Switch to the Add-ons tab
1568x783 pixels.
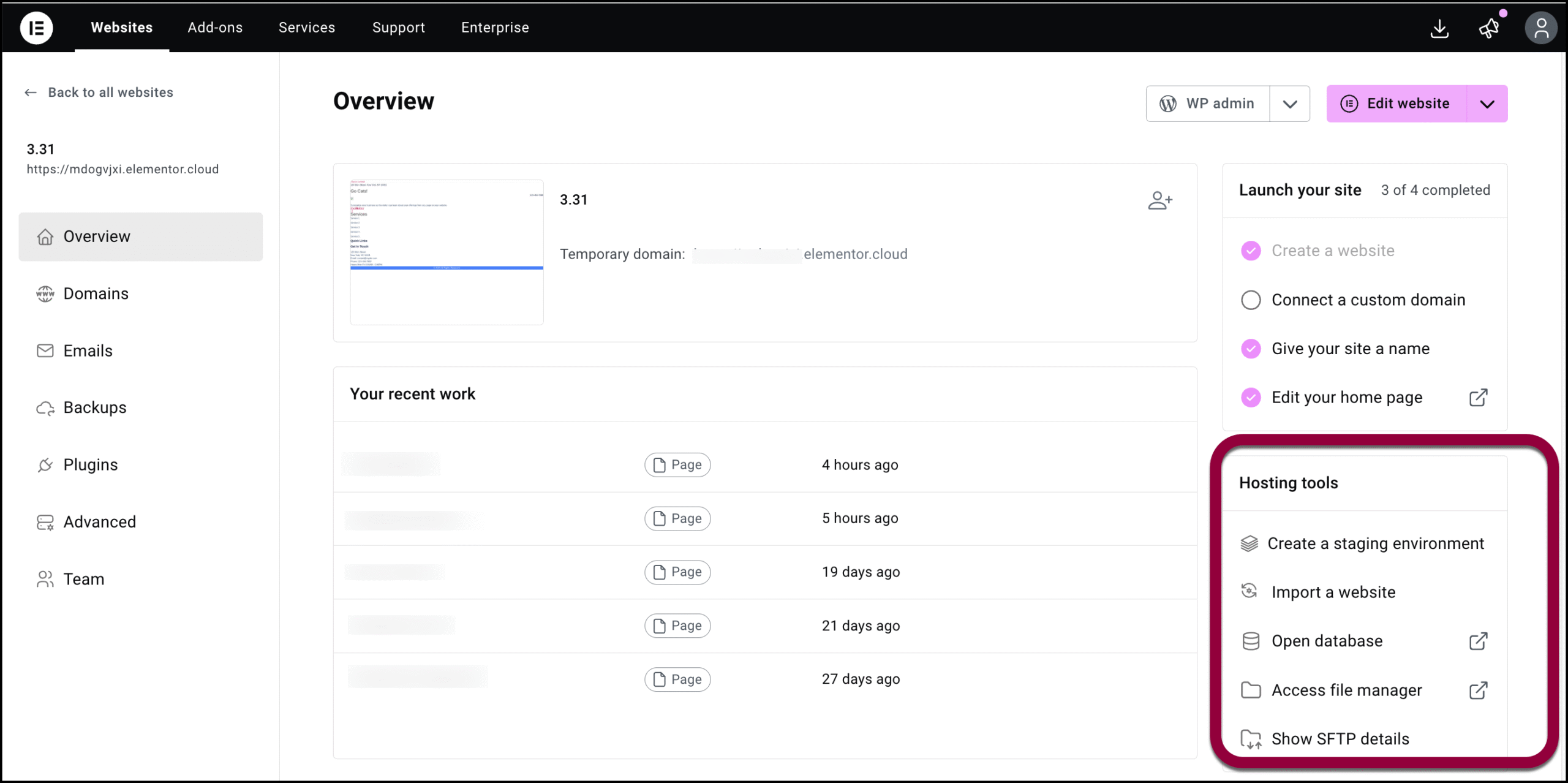coord(215,28)
